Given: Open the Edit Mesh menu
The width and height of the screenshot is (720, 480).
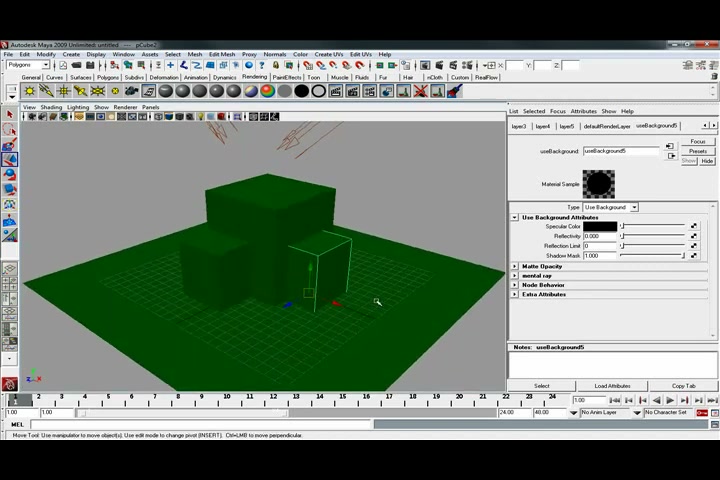Looking at the screenshot, I should click(222, 54).
